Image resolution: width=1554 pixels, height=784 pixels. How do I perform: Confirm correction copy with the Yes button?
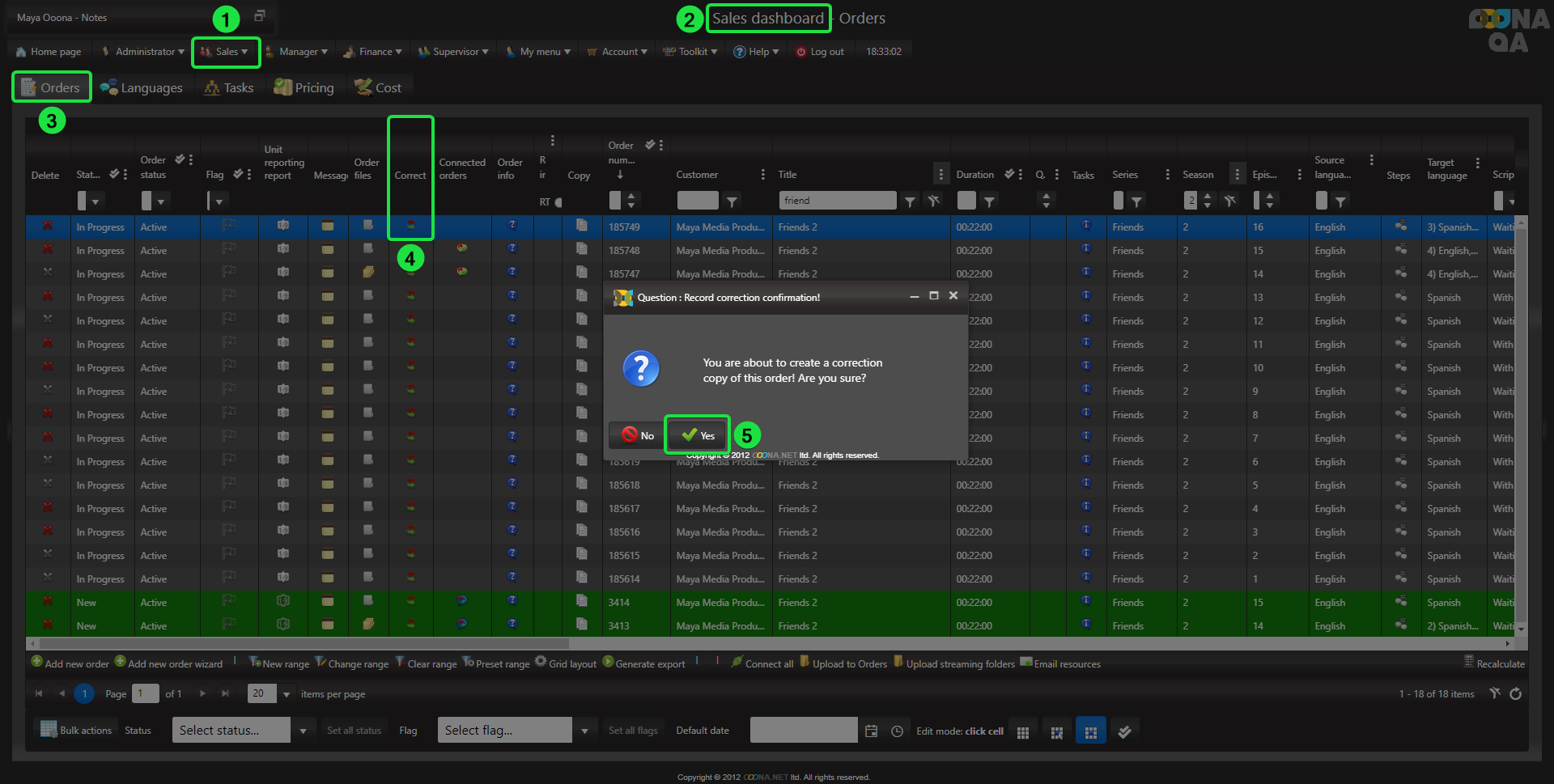tap(698, 435)
